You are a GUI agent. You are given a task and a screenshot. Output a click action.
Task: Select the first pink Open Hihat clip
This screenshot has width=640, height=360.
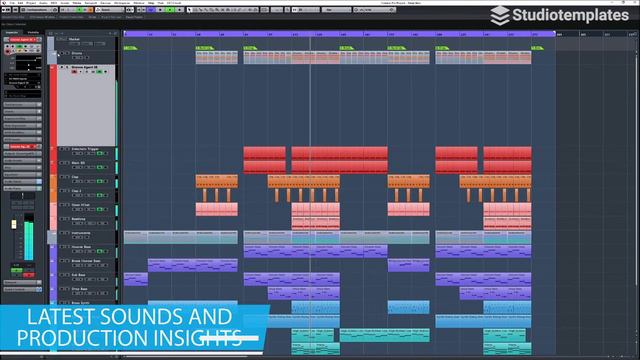[x=216, y=209]
